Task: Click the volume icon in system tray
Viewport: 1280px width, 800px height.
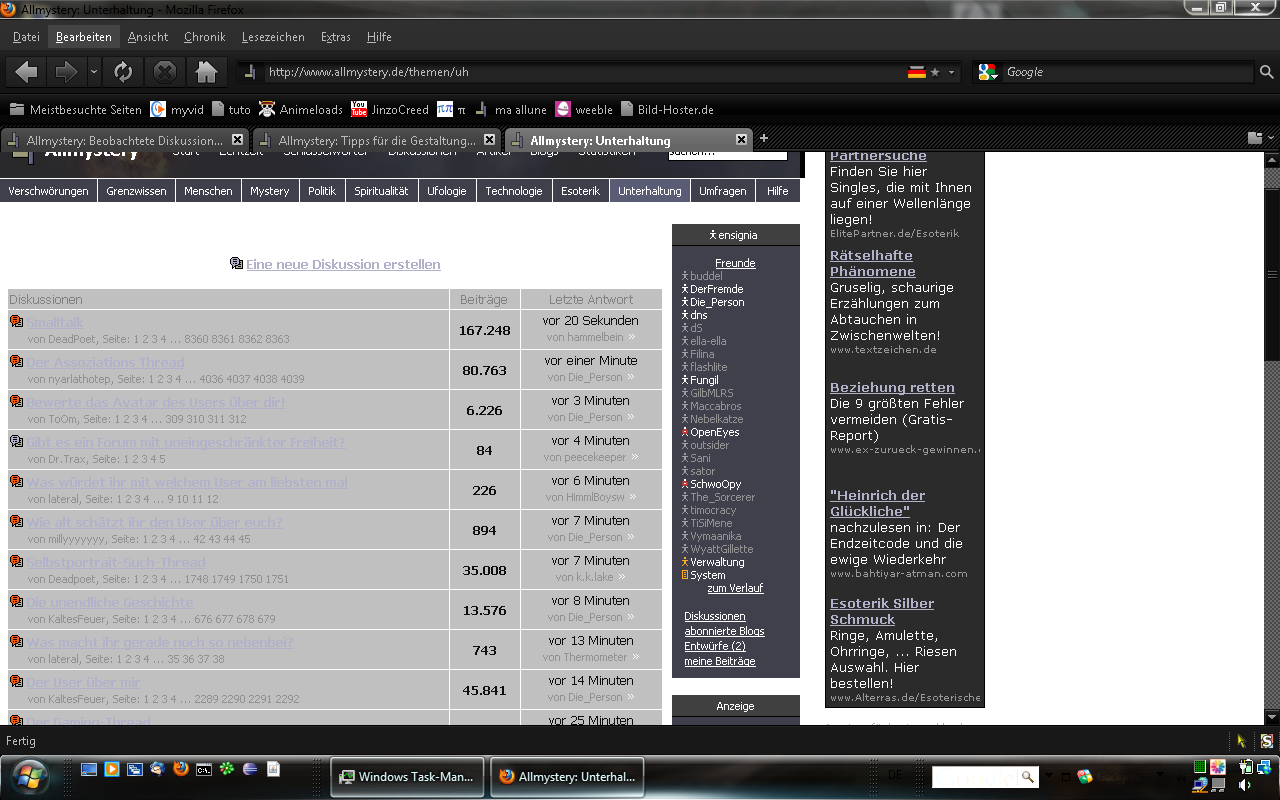Action: tap(1245, 786)
